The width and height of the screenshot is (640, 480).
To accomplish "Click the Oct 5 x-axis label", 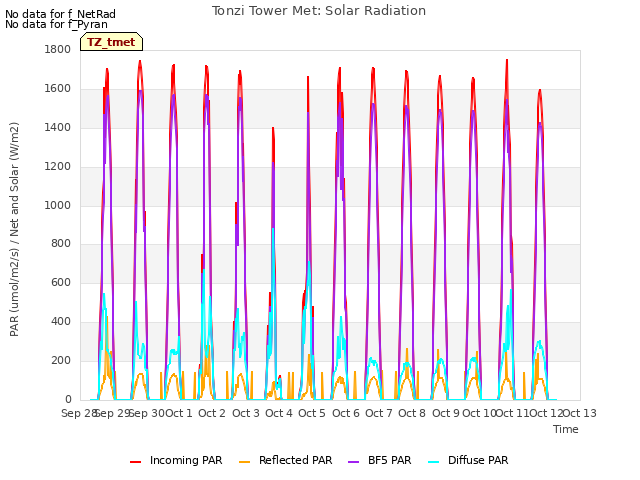I will (x=312, y=413).
